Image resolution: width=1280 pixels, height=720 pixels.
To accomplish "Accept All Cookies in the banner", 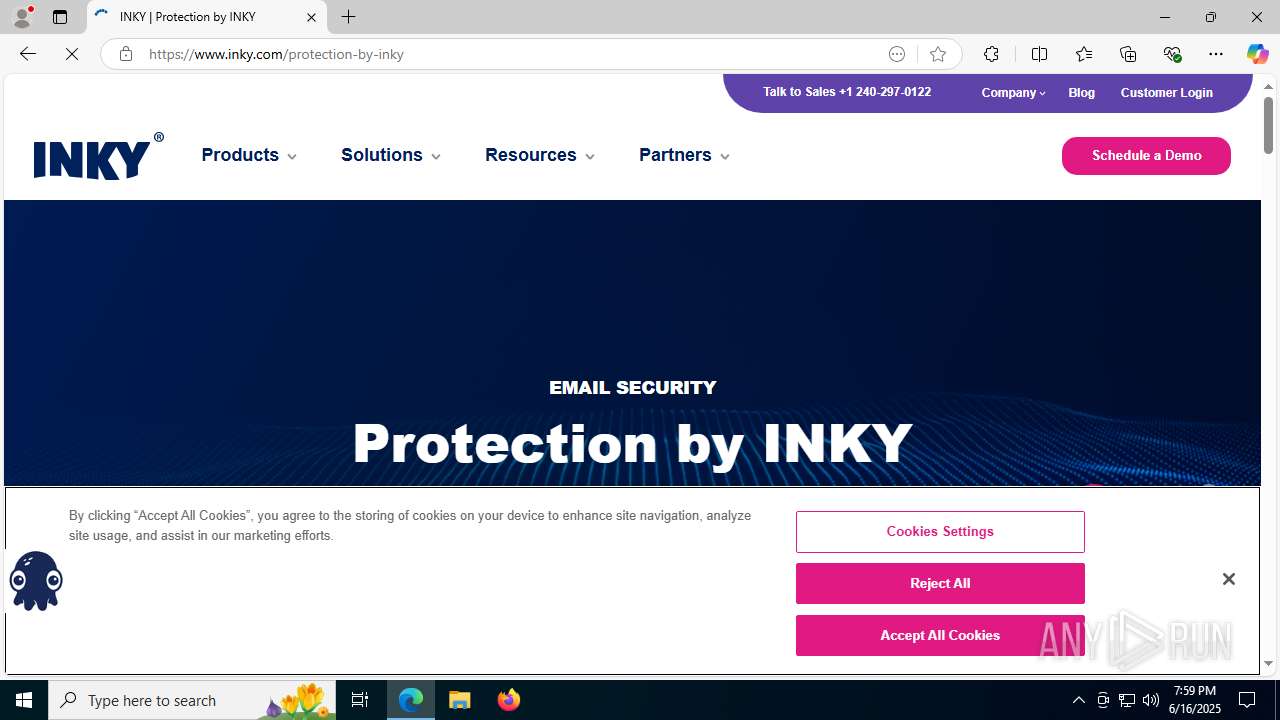I will (x=940, y=635).
